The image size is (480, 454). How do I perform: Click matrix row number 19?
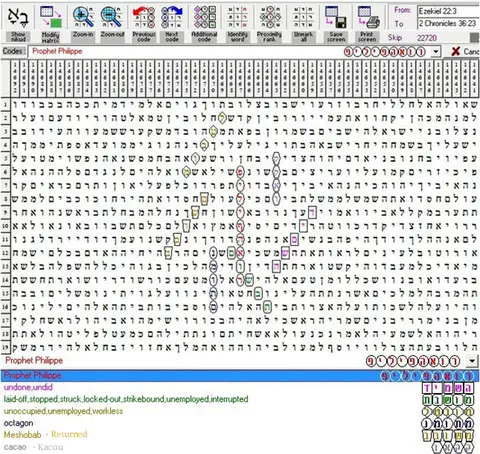tap(5, 347)
